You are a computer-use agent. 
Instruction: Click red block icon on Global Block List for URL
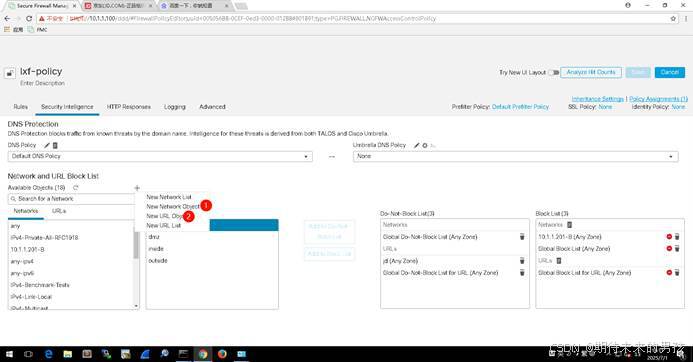[669, 273]
